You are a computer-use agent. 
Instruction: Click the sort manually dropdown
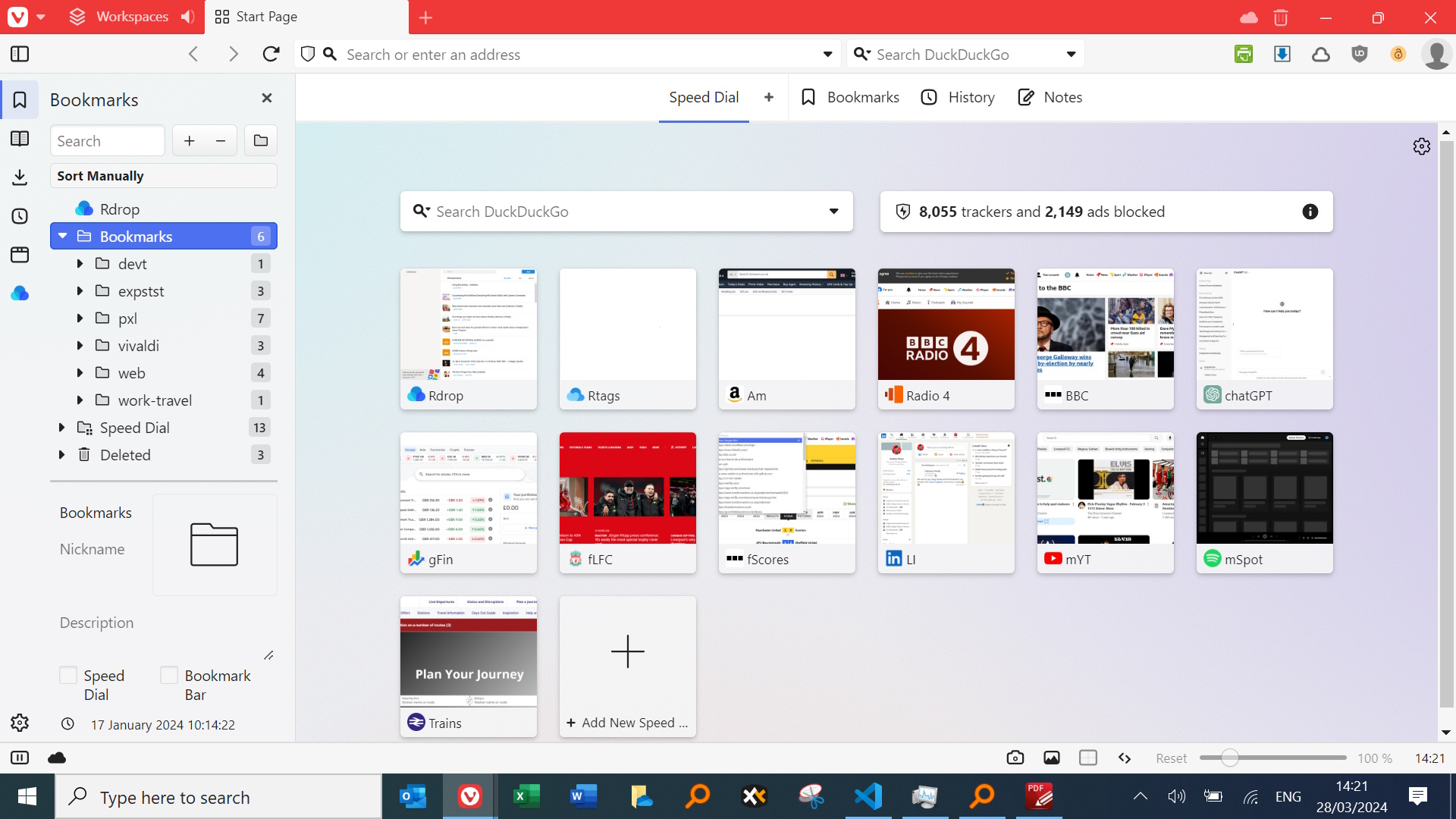click(163, 176)
